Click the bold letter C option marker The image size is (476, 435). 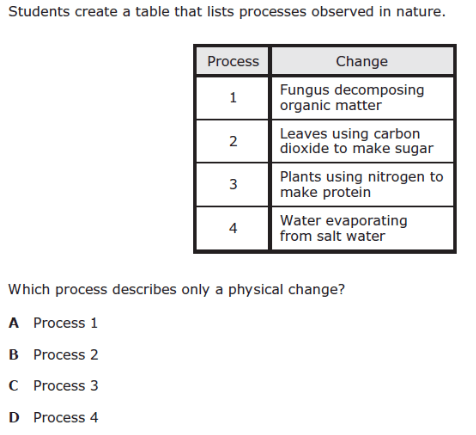(14, 386)
